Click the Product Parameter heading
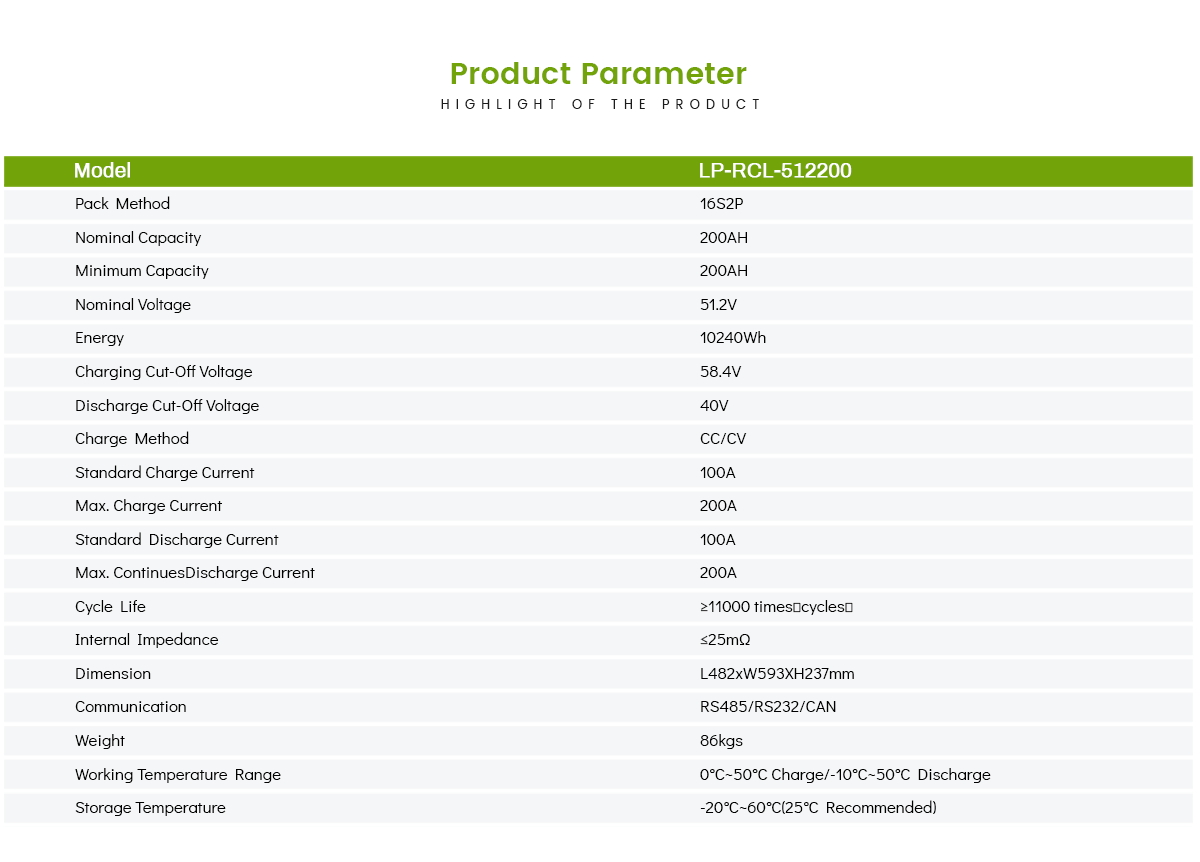Viewport: 1200px width, 862px height. [x=598, y=74]
